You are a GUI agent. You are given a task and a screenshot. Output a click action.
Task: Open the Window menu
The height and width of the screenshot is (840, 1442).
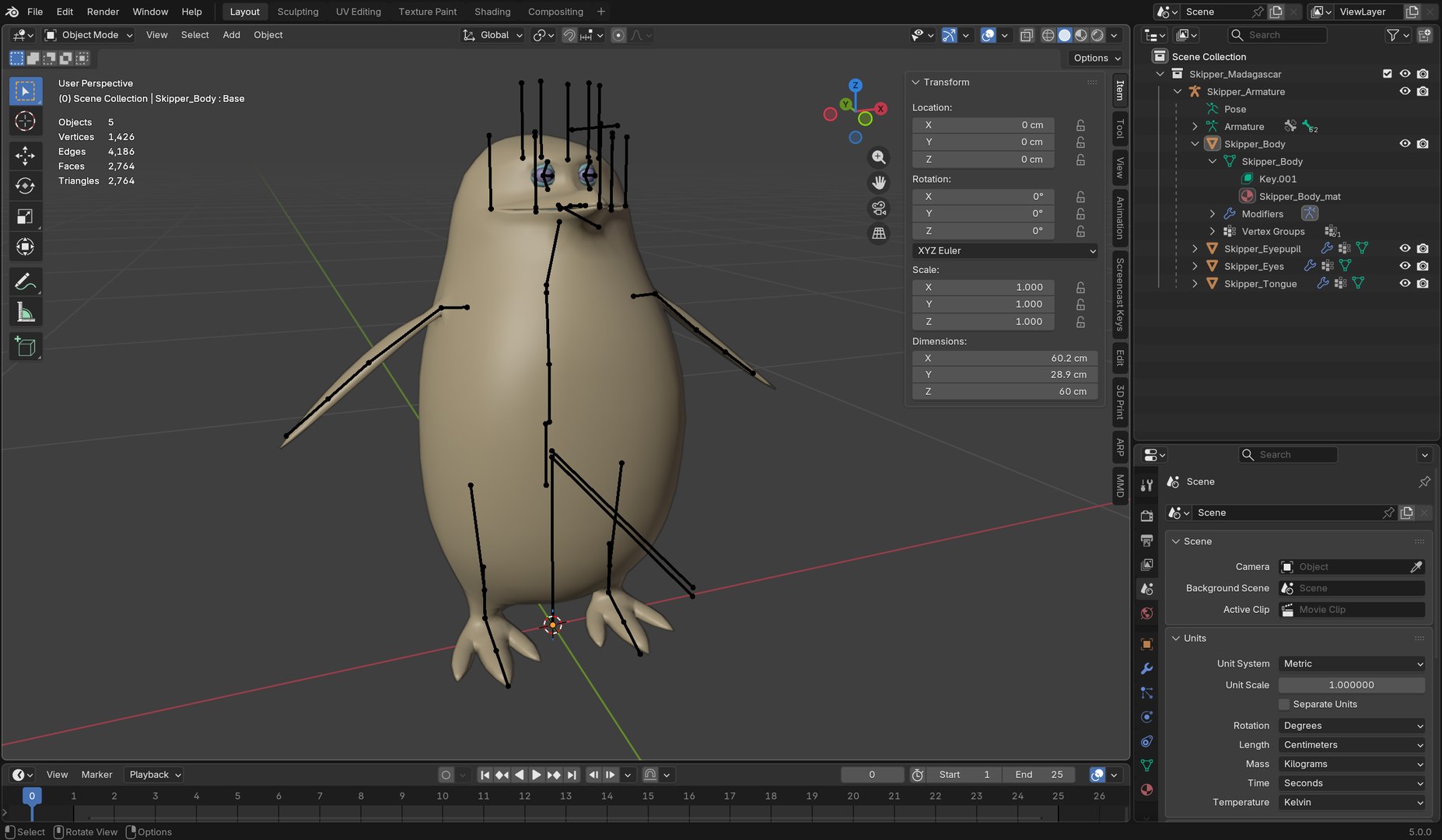[150, 12]
